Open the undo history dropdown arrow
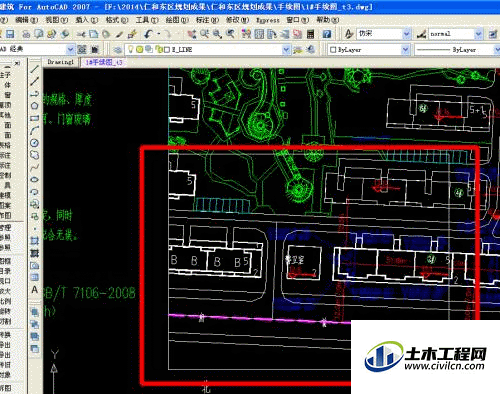The width and height of the screenshot is (500, 394). pyautogui.click(x=159, y=34)
